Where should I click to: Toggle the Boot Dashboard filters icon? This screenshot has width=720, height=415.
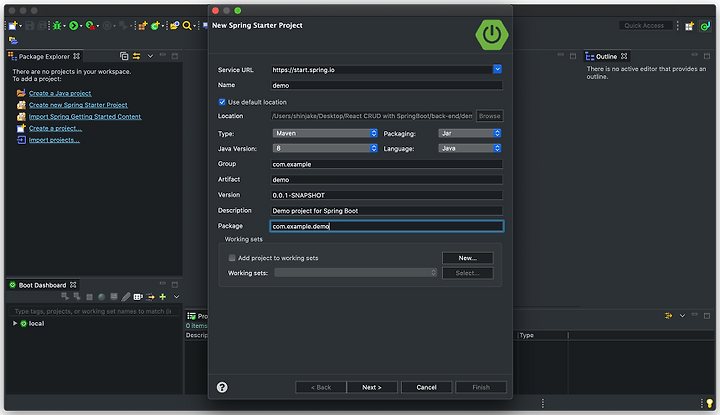coord(138,297)
